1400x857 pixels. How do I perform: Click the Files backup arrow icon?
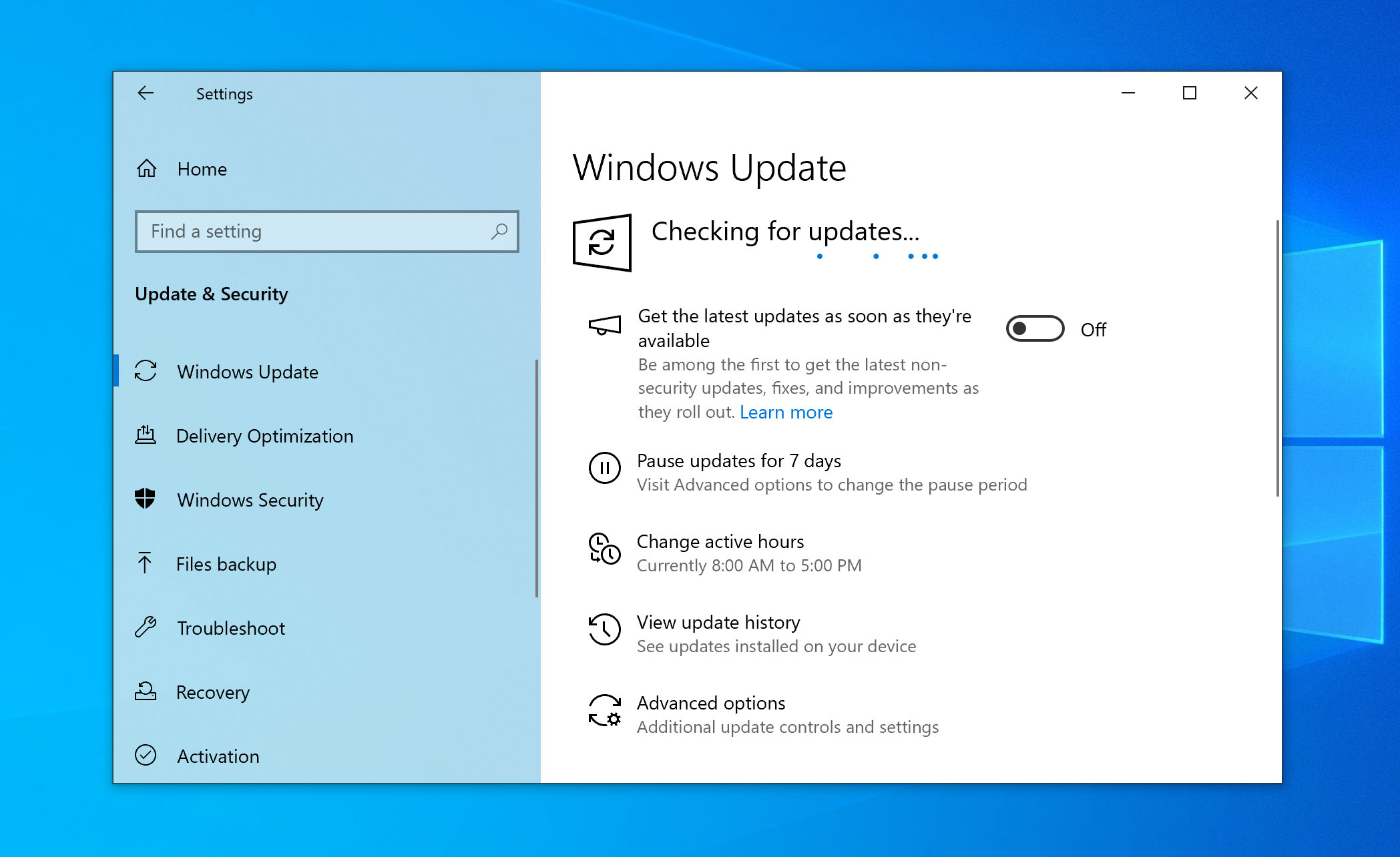click(144, 563)
